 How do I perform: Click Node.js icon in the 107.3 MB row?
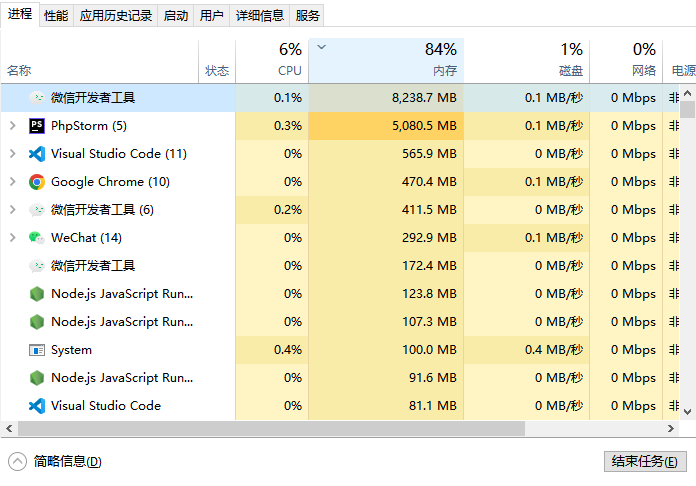click(37, 322)
